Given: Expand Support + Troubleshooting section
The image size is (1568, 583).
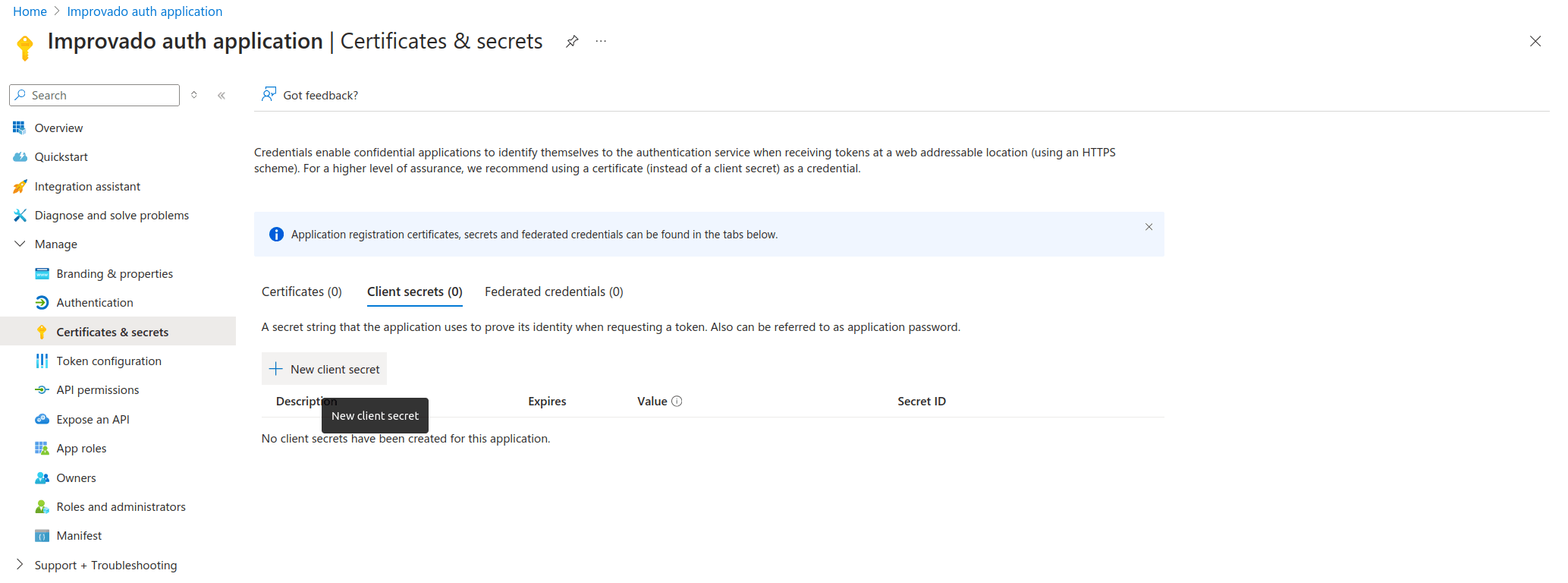Looking at the screenshot, I should (x=20, y=565).
